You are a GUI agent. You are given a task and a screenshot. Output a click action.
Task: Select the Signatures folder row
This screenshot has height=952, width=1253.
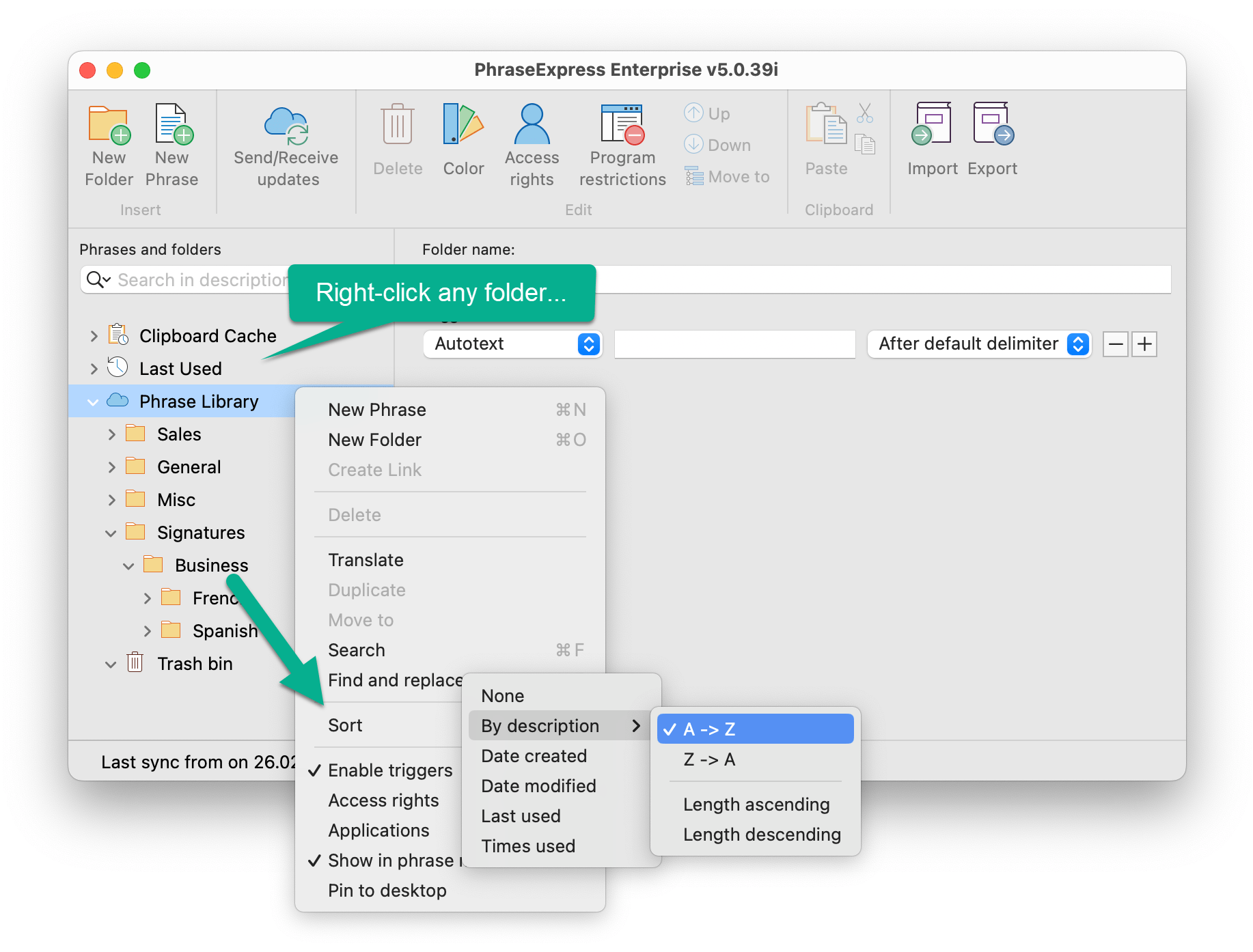click(182, 533)
